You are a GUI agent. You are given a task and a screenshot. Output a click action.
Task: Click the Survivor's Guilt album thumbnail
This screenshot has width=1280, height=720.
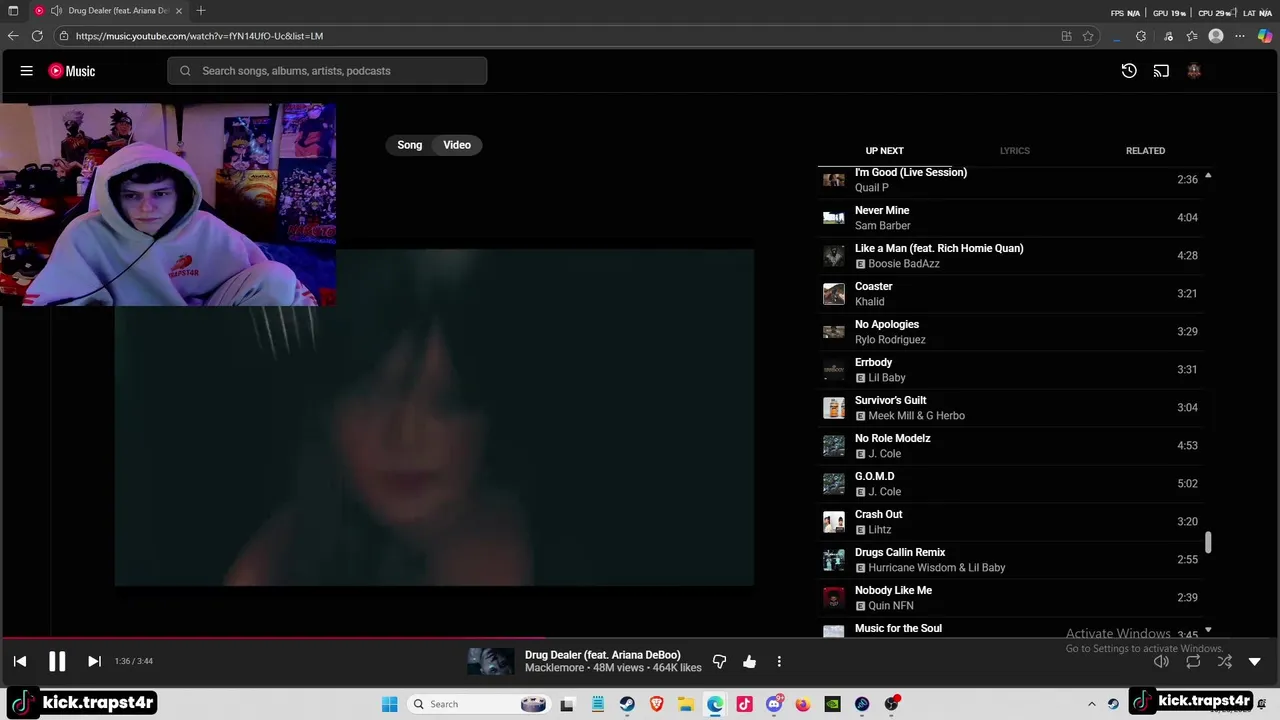point(834,408)
